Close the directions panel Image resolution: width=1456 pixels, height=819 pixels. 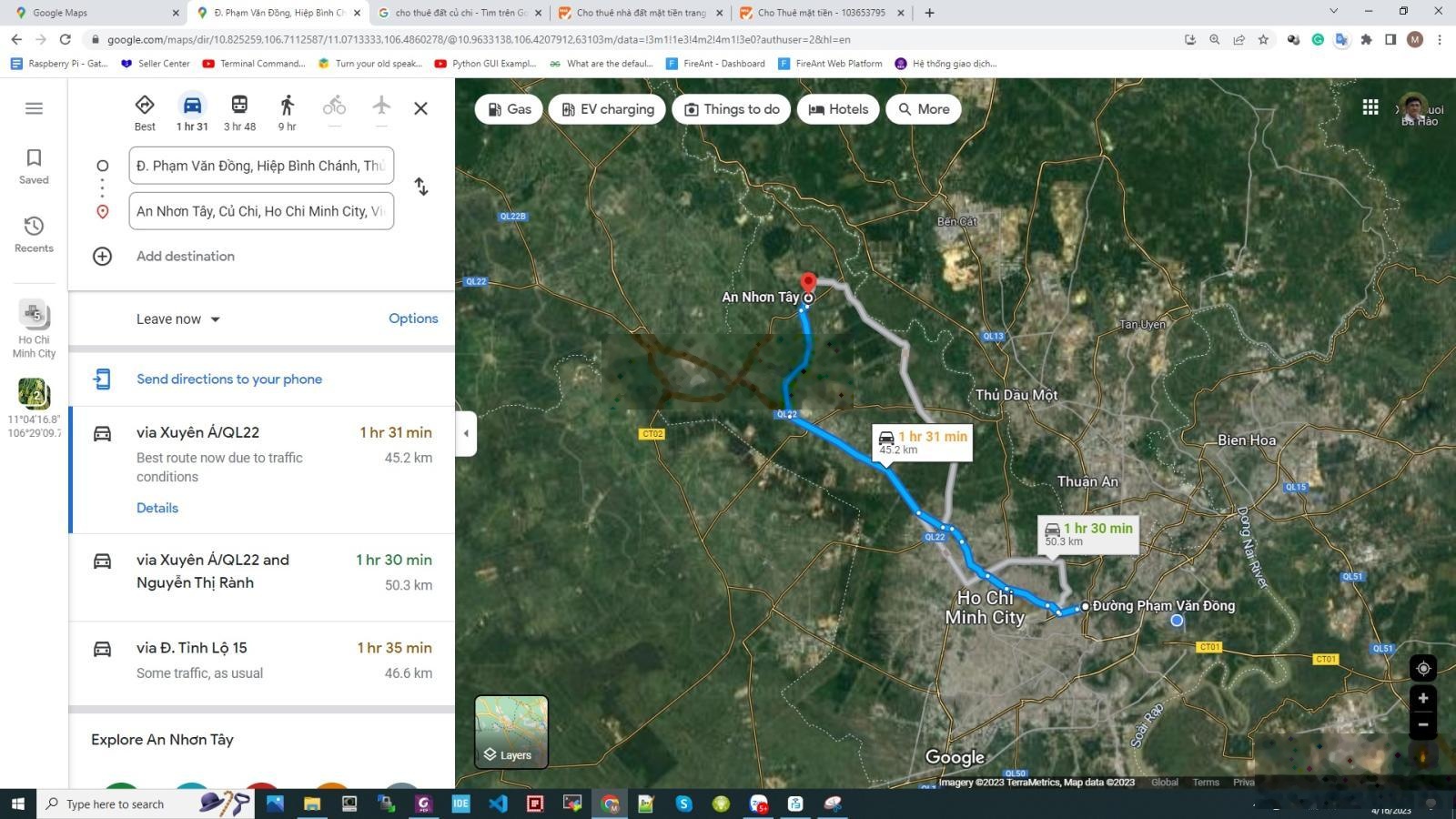420,108
